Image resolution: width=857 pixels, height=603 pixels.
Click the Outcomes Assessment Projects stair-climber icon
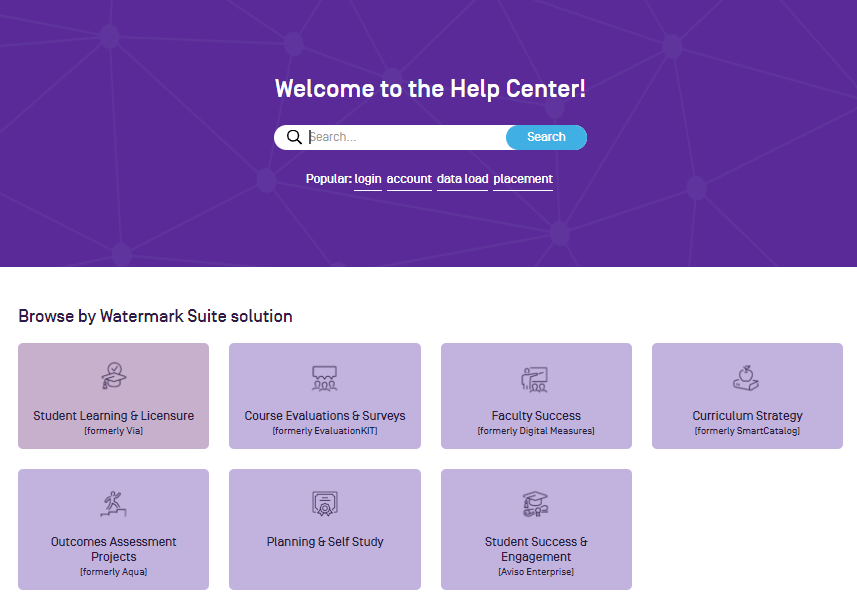pos(114,504)
